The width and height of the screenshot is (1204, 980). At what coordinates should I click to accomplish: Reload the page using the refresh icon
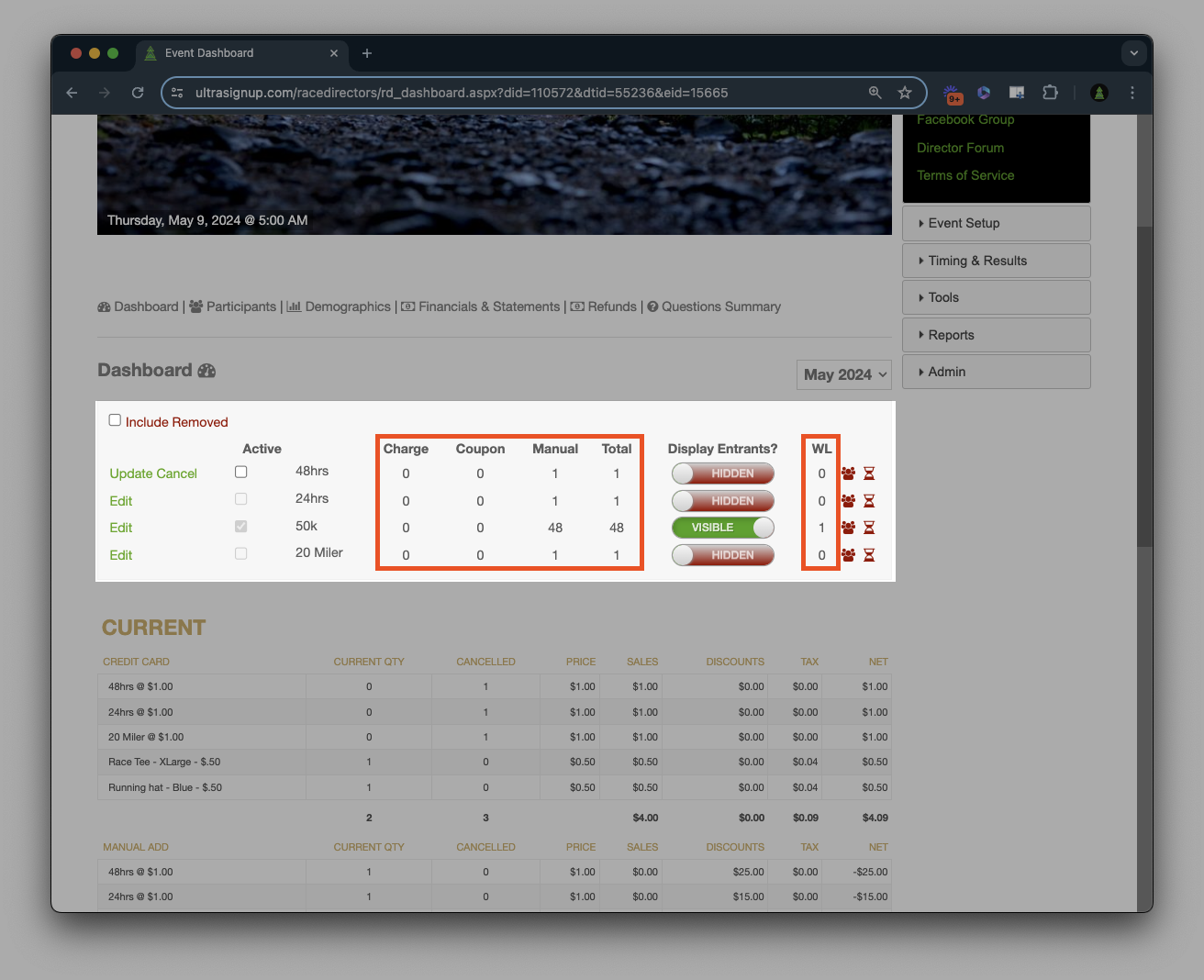tap(138, 93)
